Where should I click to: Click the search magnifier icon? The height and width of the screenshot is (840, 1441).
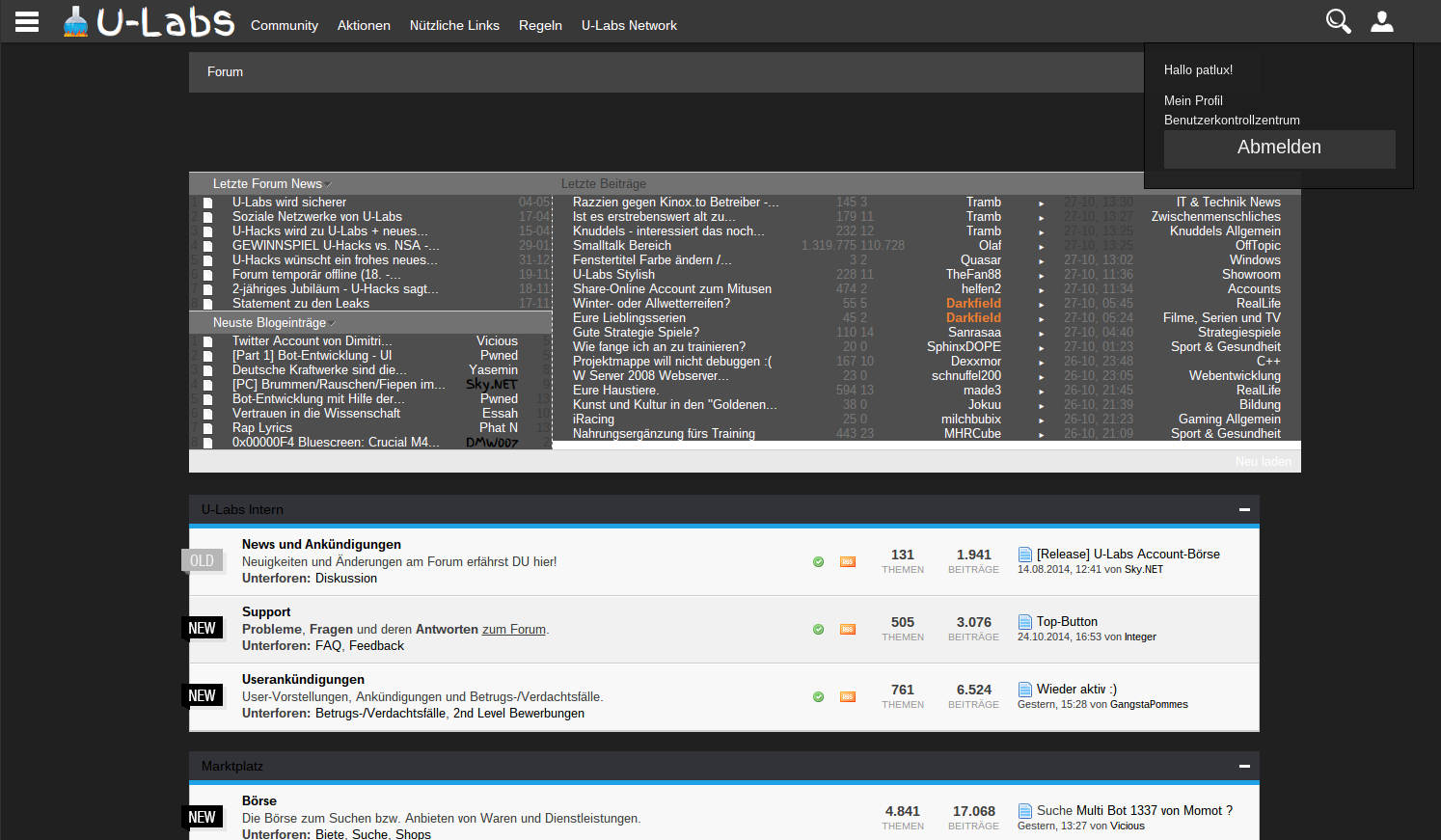(1338, 21)
